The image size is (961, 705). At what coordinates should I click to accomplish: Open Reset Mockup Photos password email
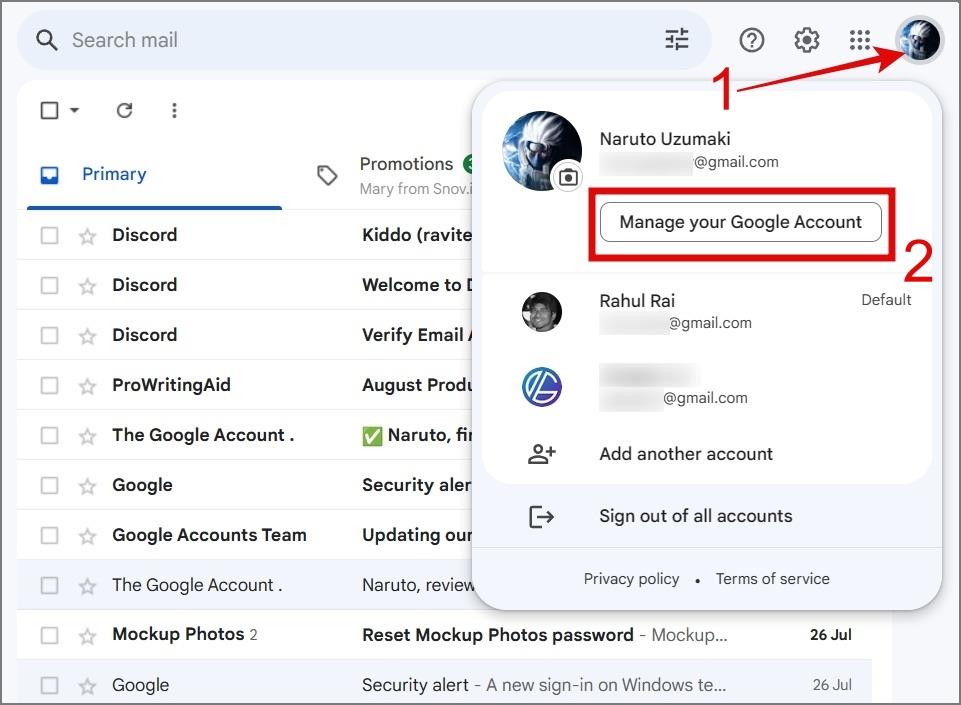point(498,635)
